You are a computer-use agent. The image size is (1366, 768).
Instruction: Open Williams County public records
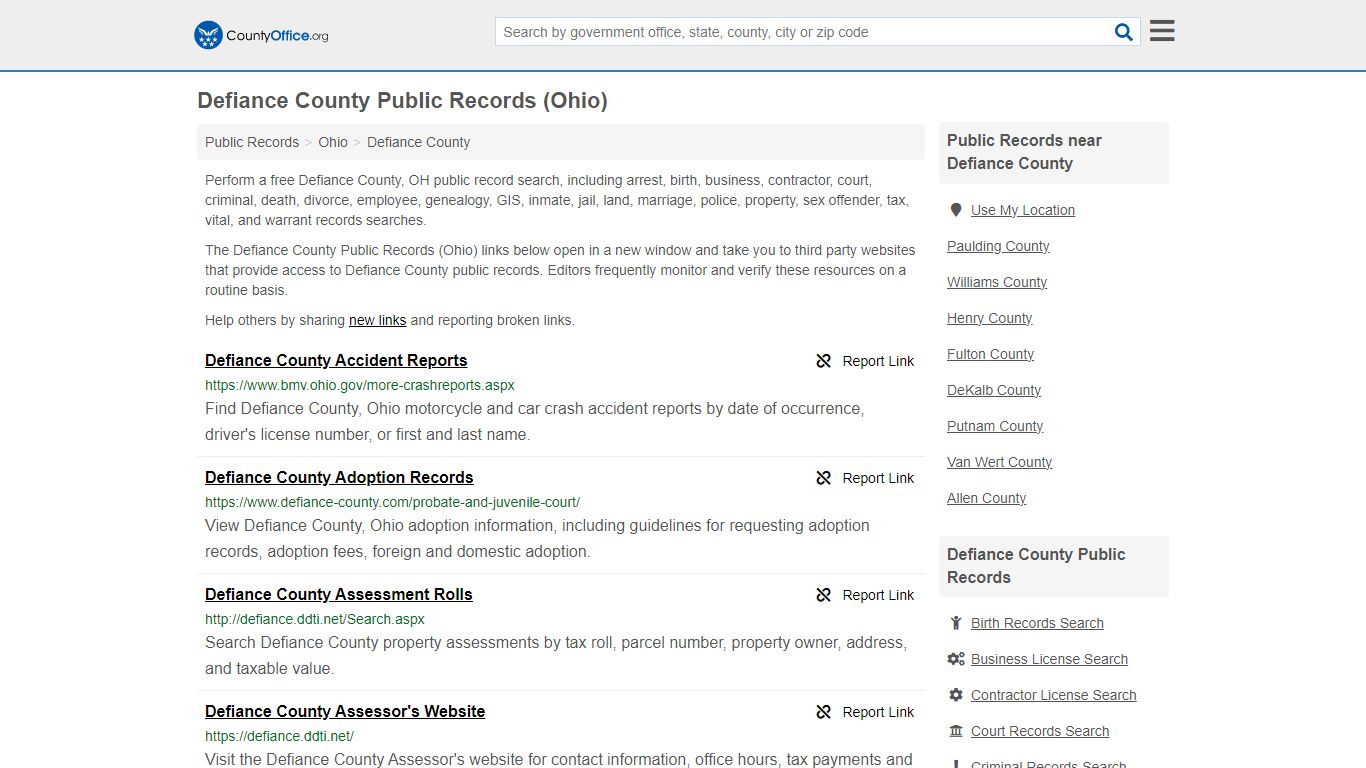click(997, 282)
